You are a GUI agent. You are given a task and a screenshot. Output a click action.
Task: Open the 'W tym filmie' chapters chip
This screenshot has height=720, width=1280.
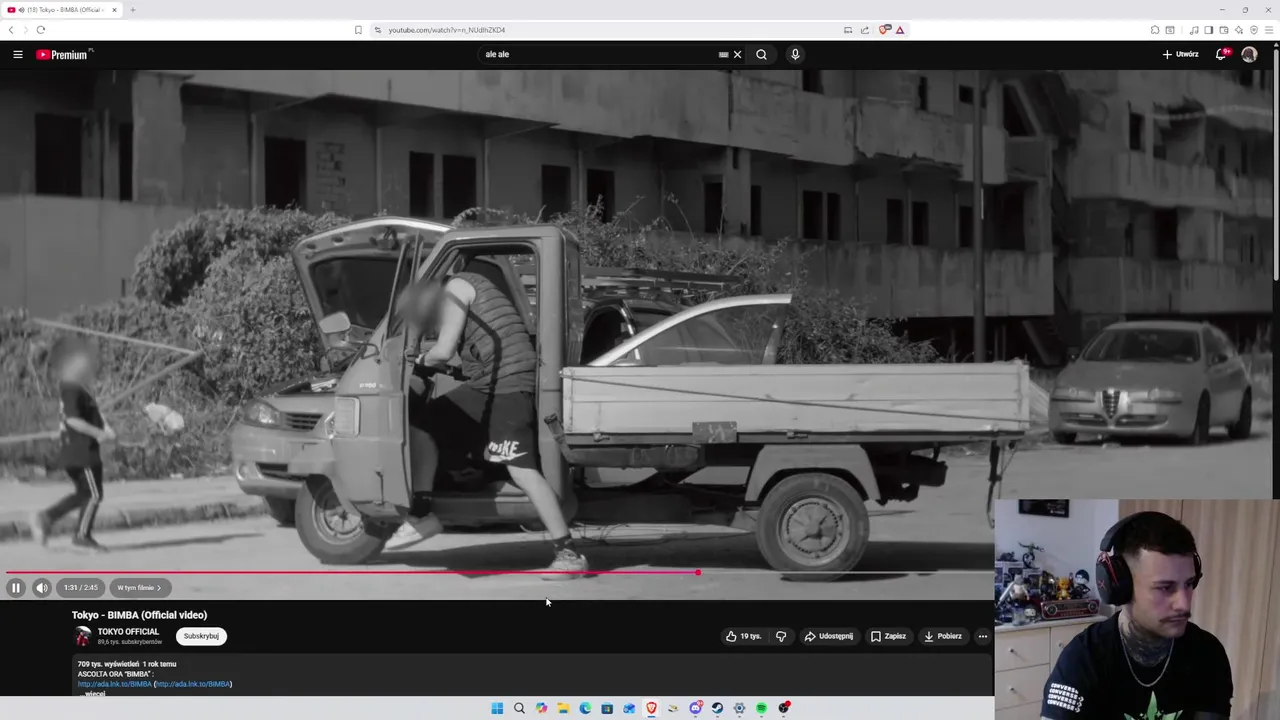coord(139,588)
